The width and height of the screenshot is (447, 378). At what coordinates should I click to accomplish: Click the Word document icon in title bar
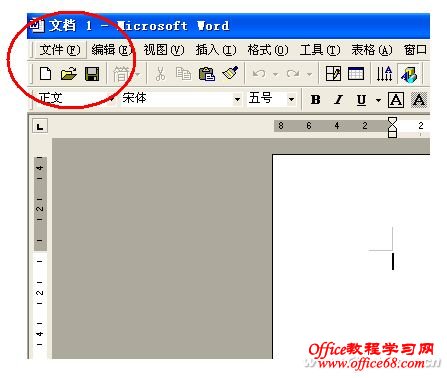(x=36, y=25)
